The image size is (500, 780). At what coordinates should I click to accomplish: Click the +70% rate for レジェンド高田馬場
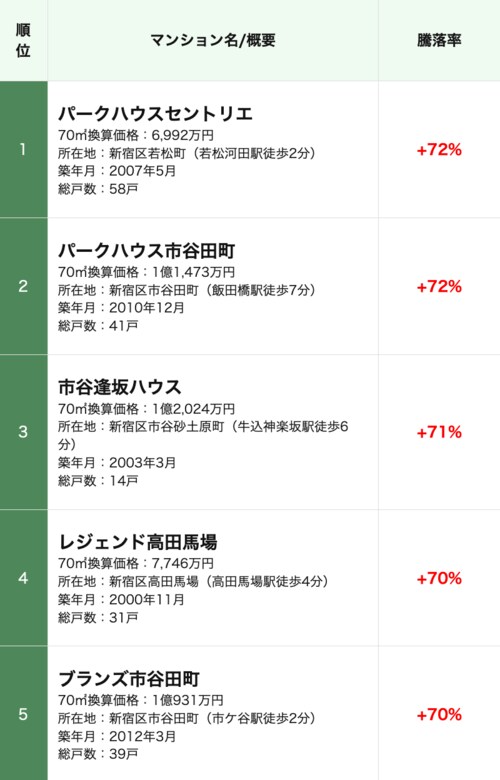point(439,578)
